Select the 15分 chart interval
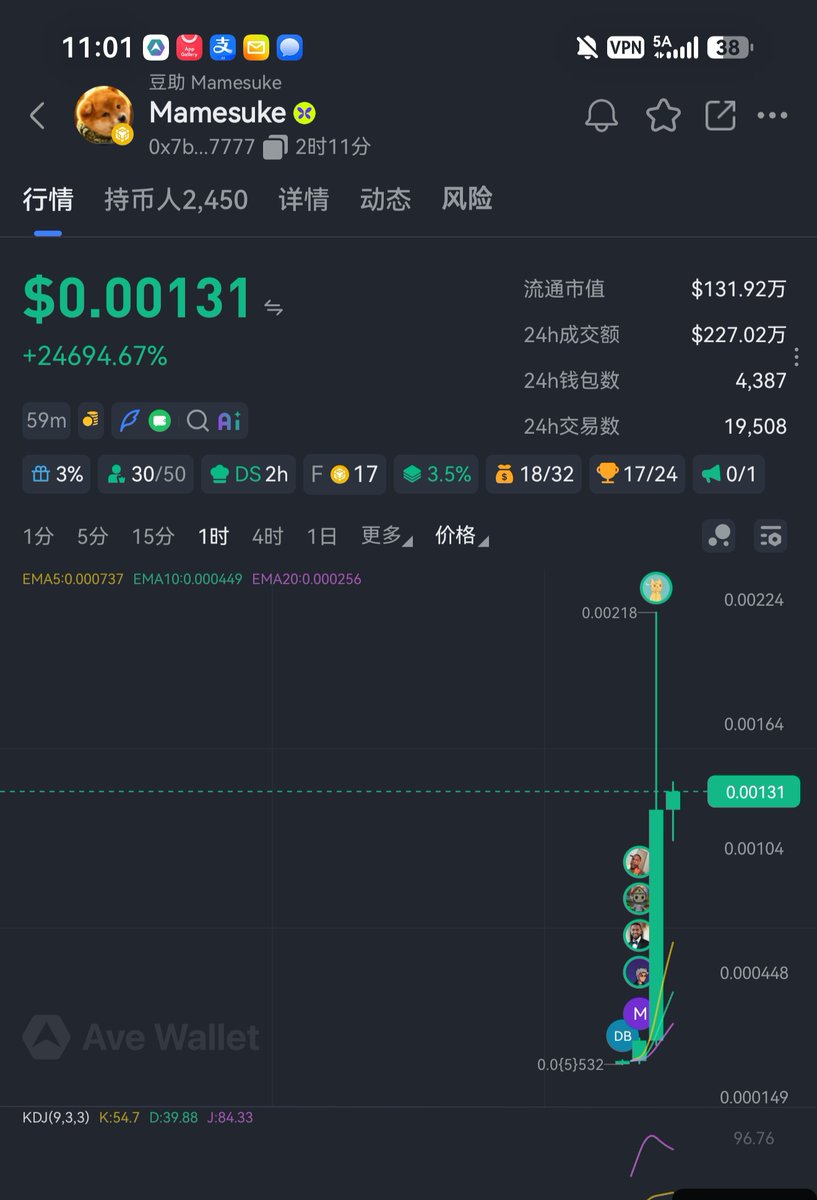Image resolution: width=817 pixels, height=1200 pixels. point(153,536)
